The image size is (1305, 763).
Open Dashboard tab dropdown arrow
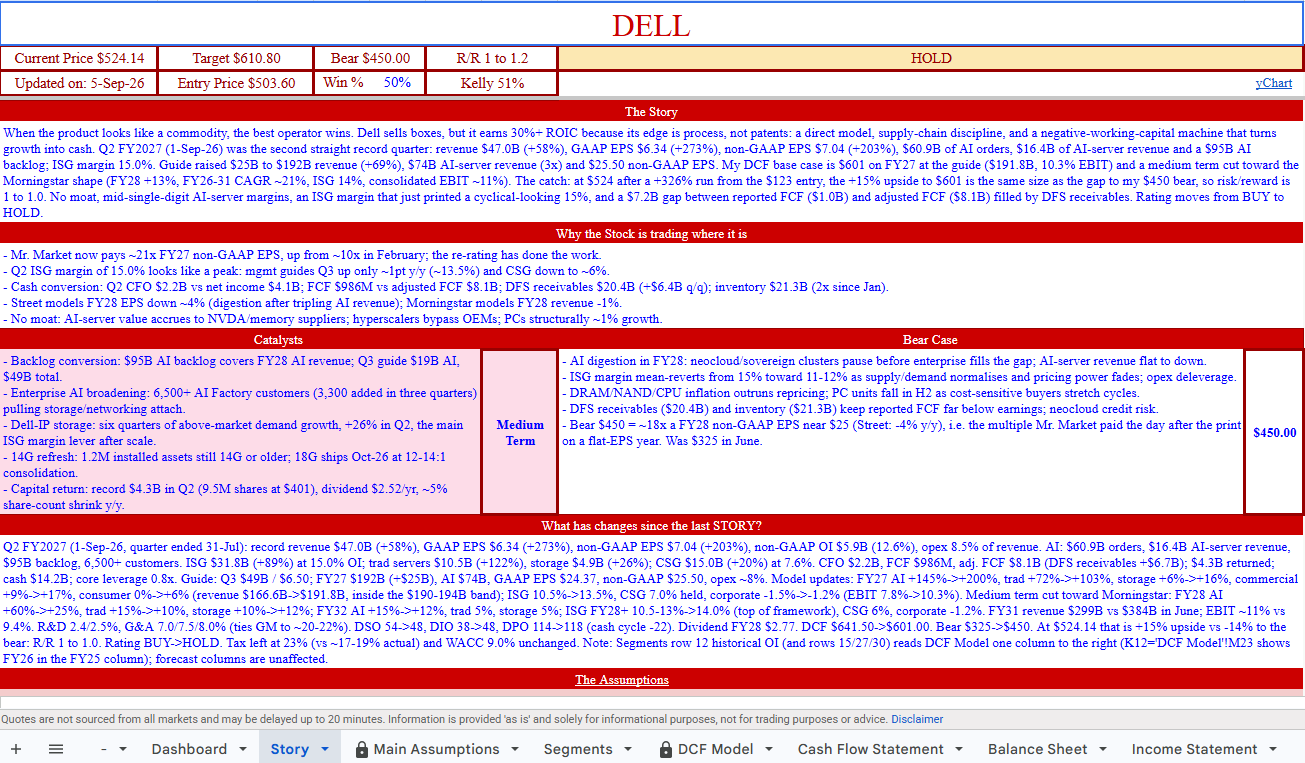tap(243, 749)
